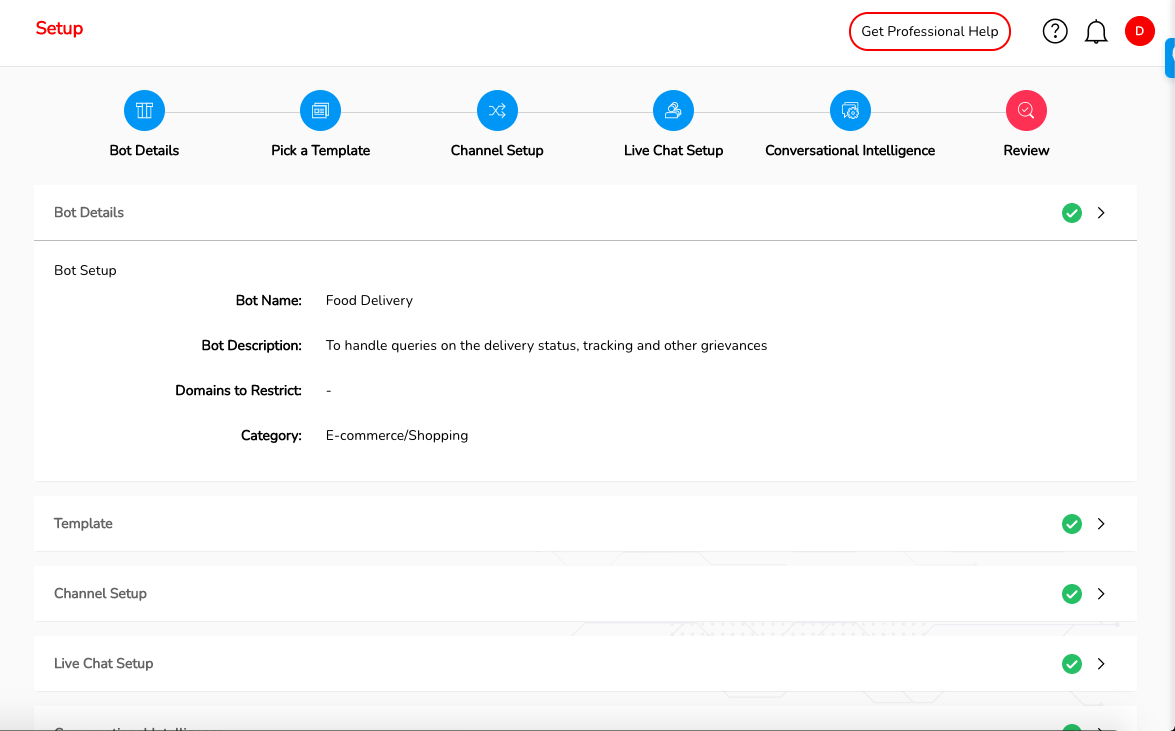1175x731 pixels.
Task: Click the Review step icon
Action: [x=1026, y=110]
